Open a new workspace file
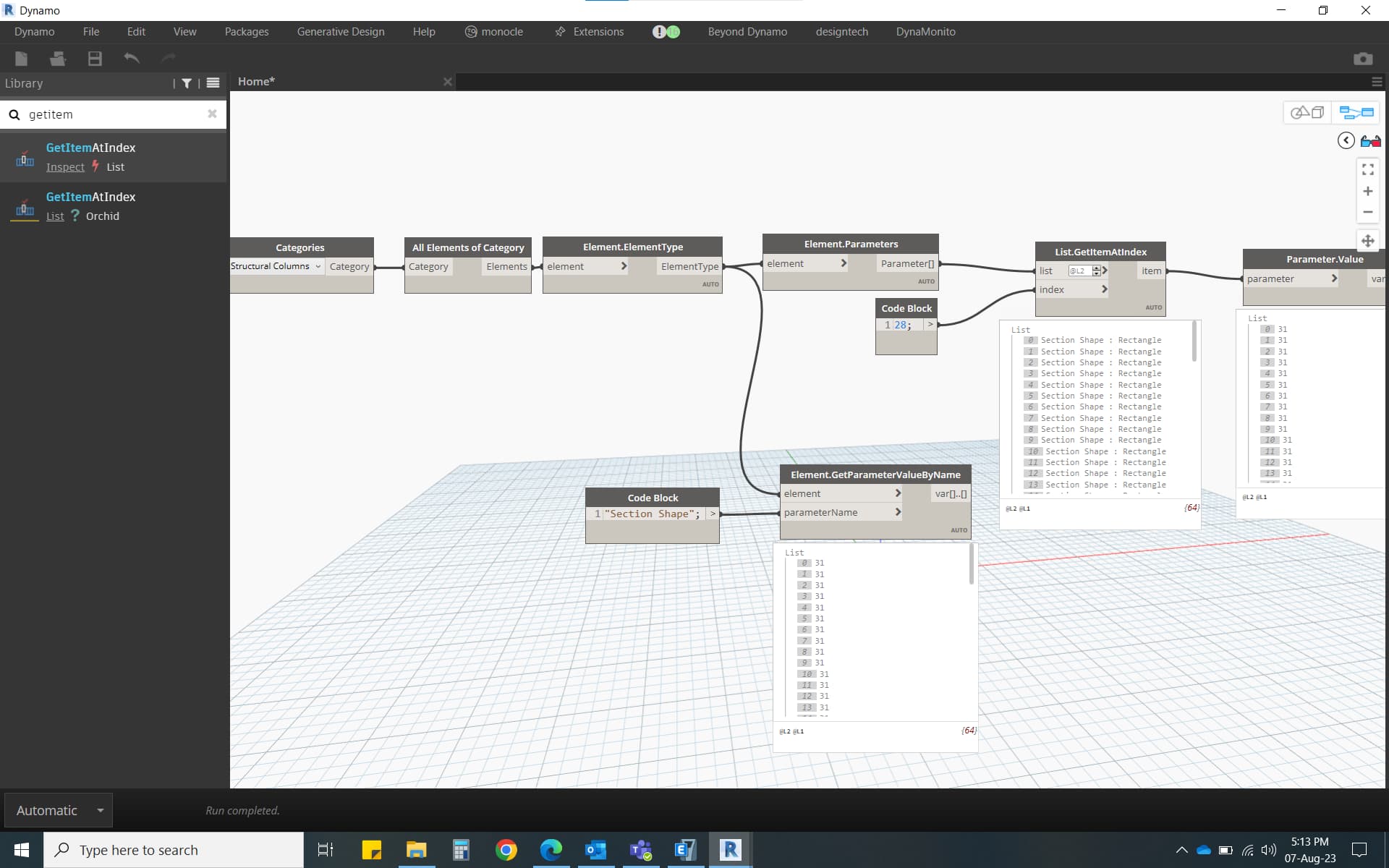The image size is (1389, 868). pyautogui.click(x=21, y=59)
